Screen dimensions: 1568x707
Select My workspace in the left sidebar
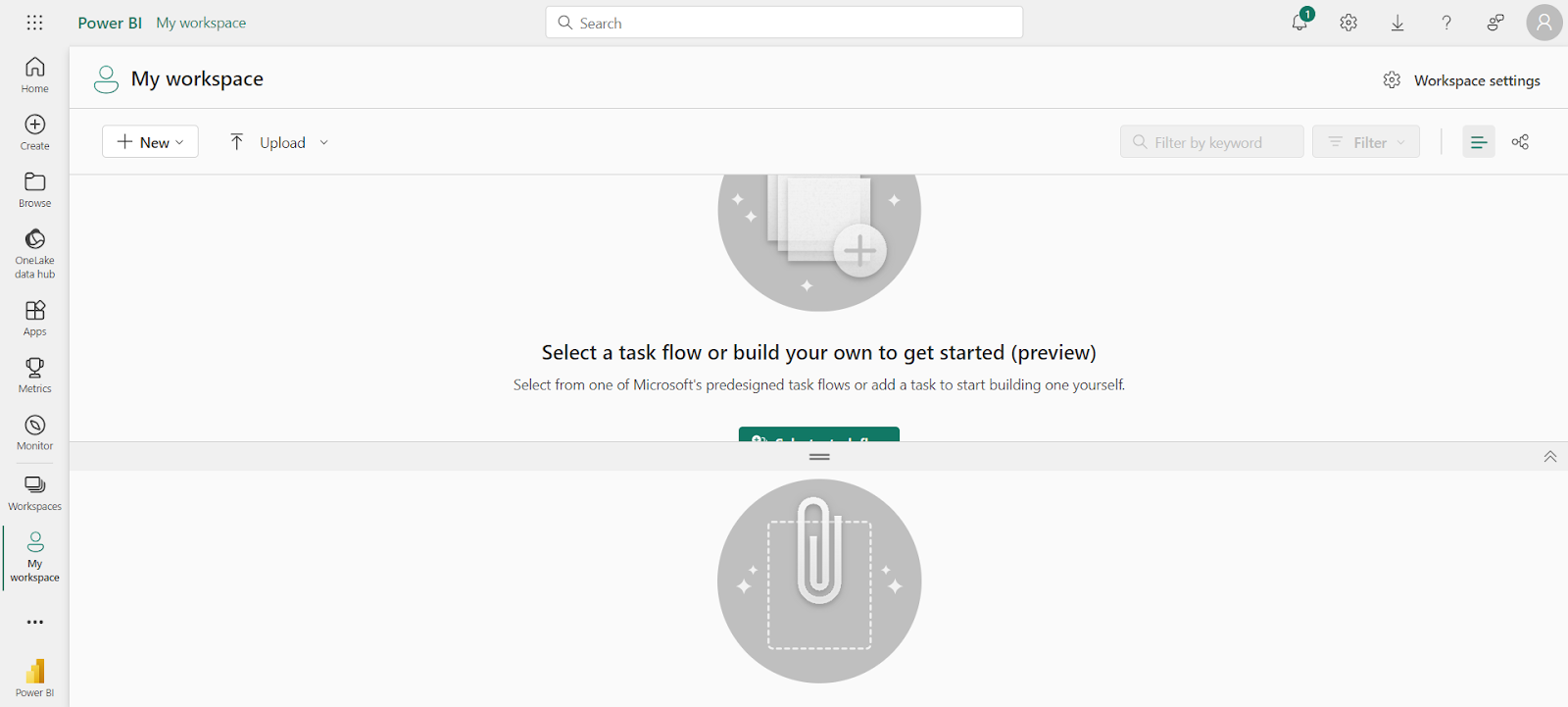(x=34, y=557)
